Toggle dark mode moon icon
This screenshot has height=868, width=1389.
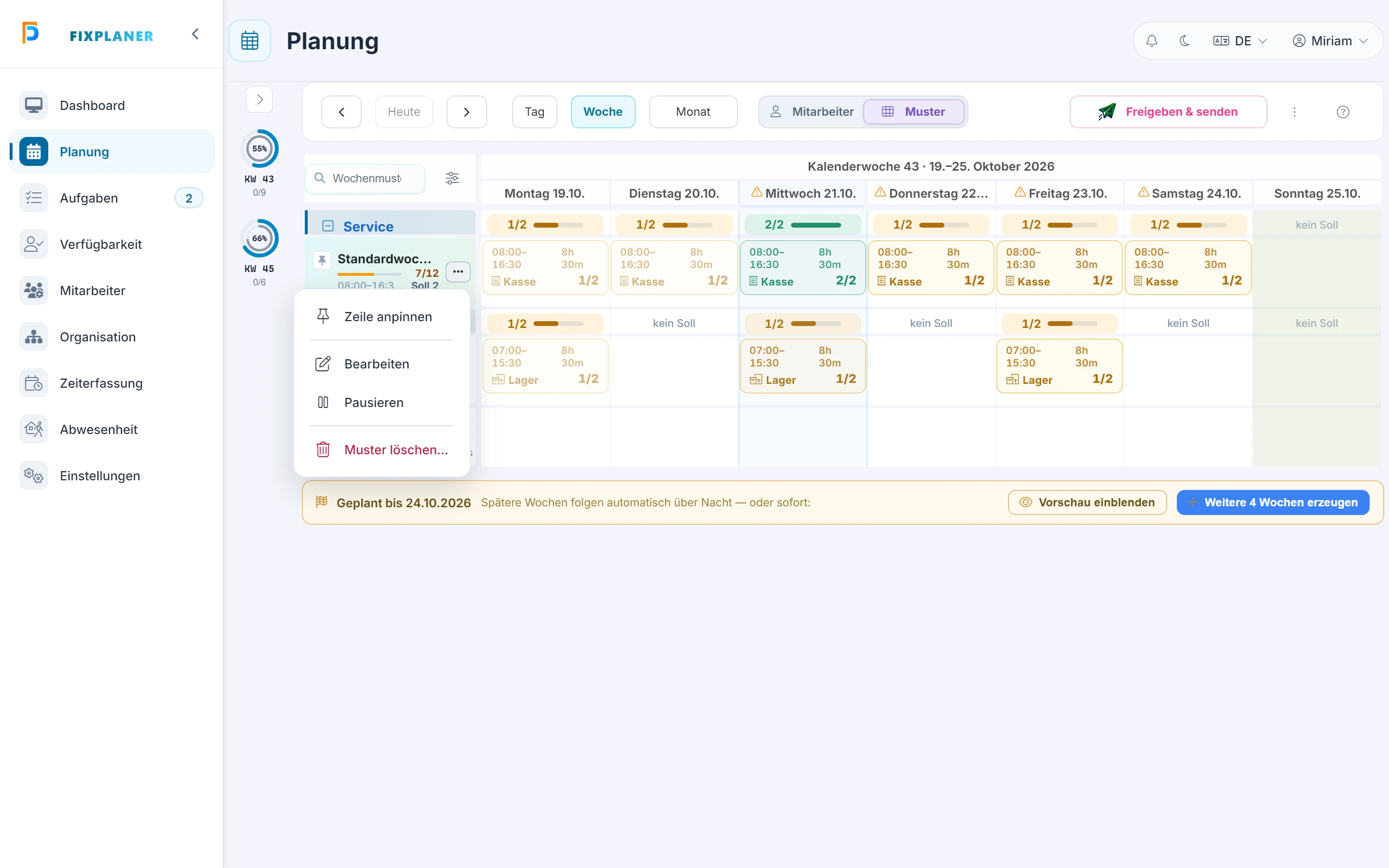click(1184, 41)
